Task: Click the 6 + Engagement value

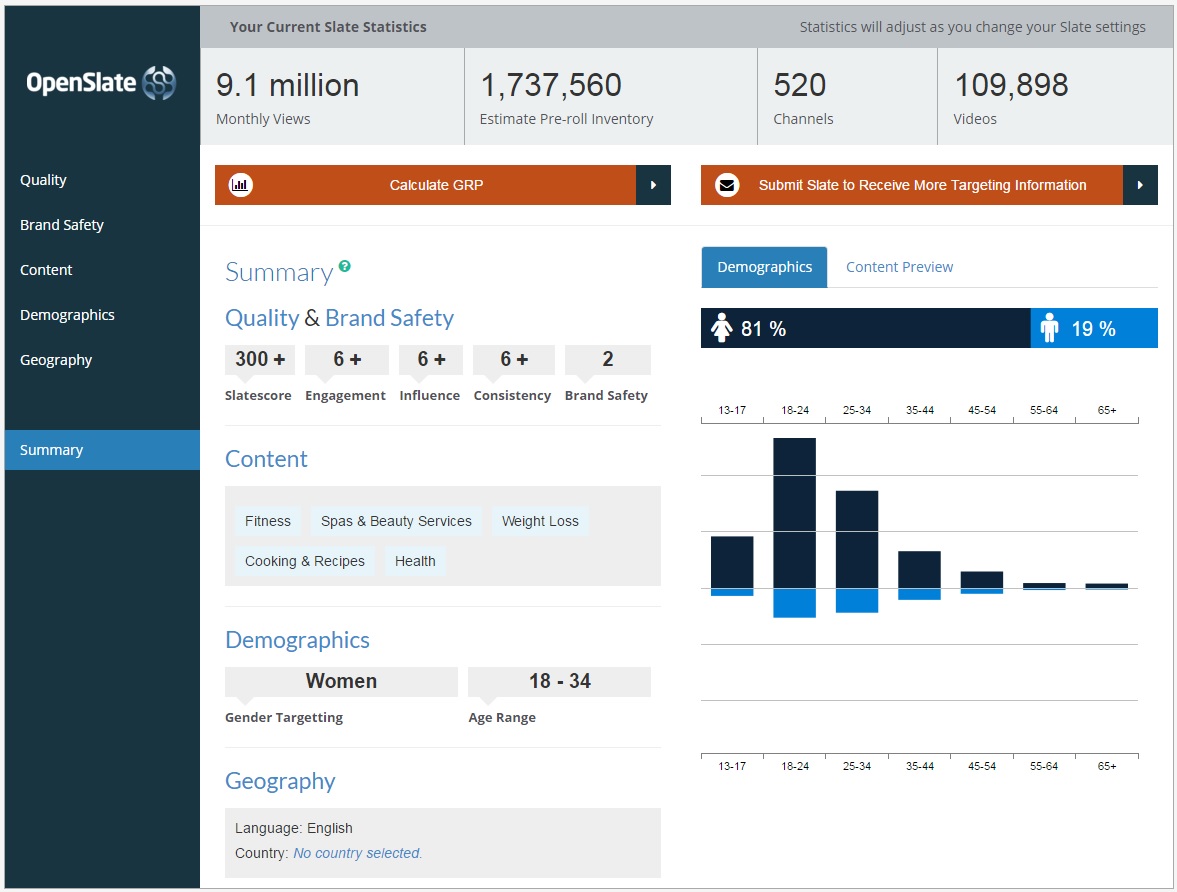Action: 347,359
